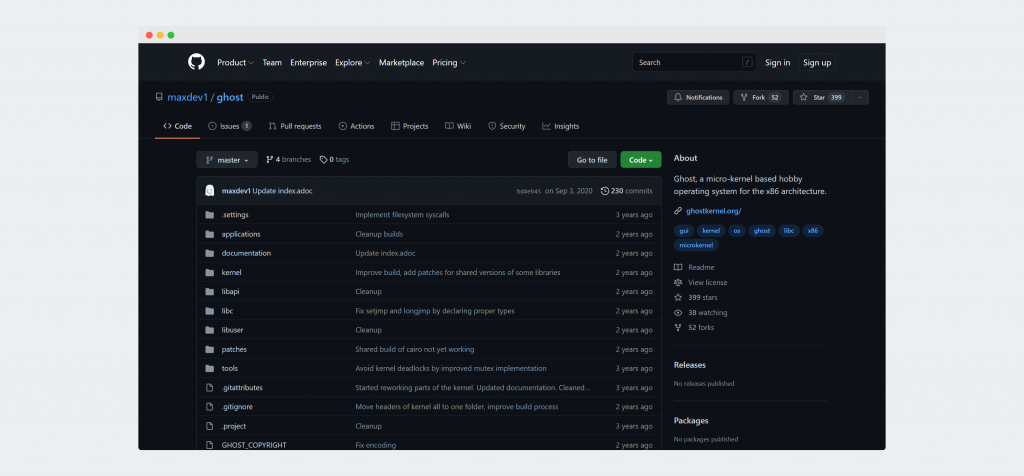Open the Projects tab
This screenshot has width=1024, height=476.
point(409,126)
